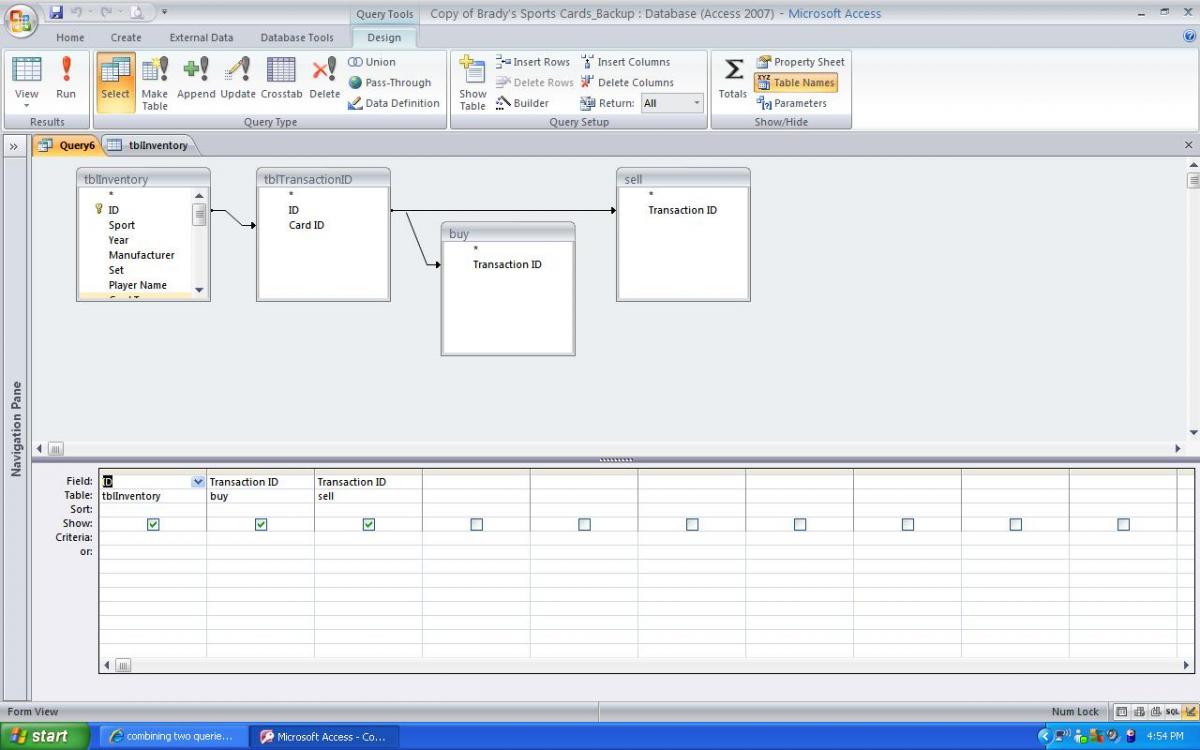
Task: Open the Create ribbon tab
Action: click(x=126, y=37)
